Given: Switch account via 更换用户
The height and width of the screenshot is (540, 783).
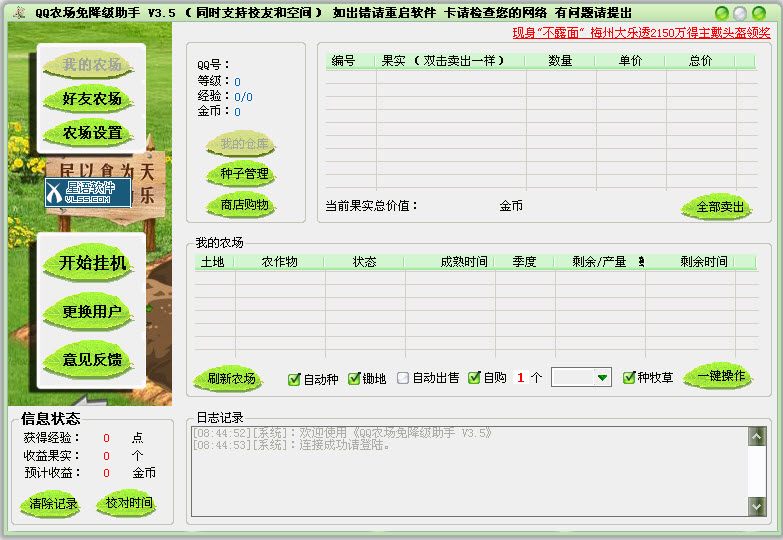Looking at the screenshot, I should (x=90, y=311).
